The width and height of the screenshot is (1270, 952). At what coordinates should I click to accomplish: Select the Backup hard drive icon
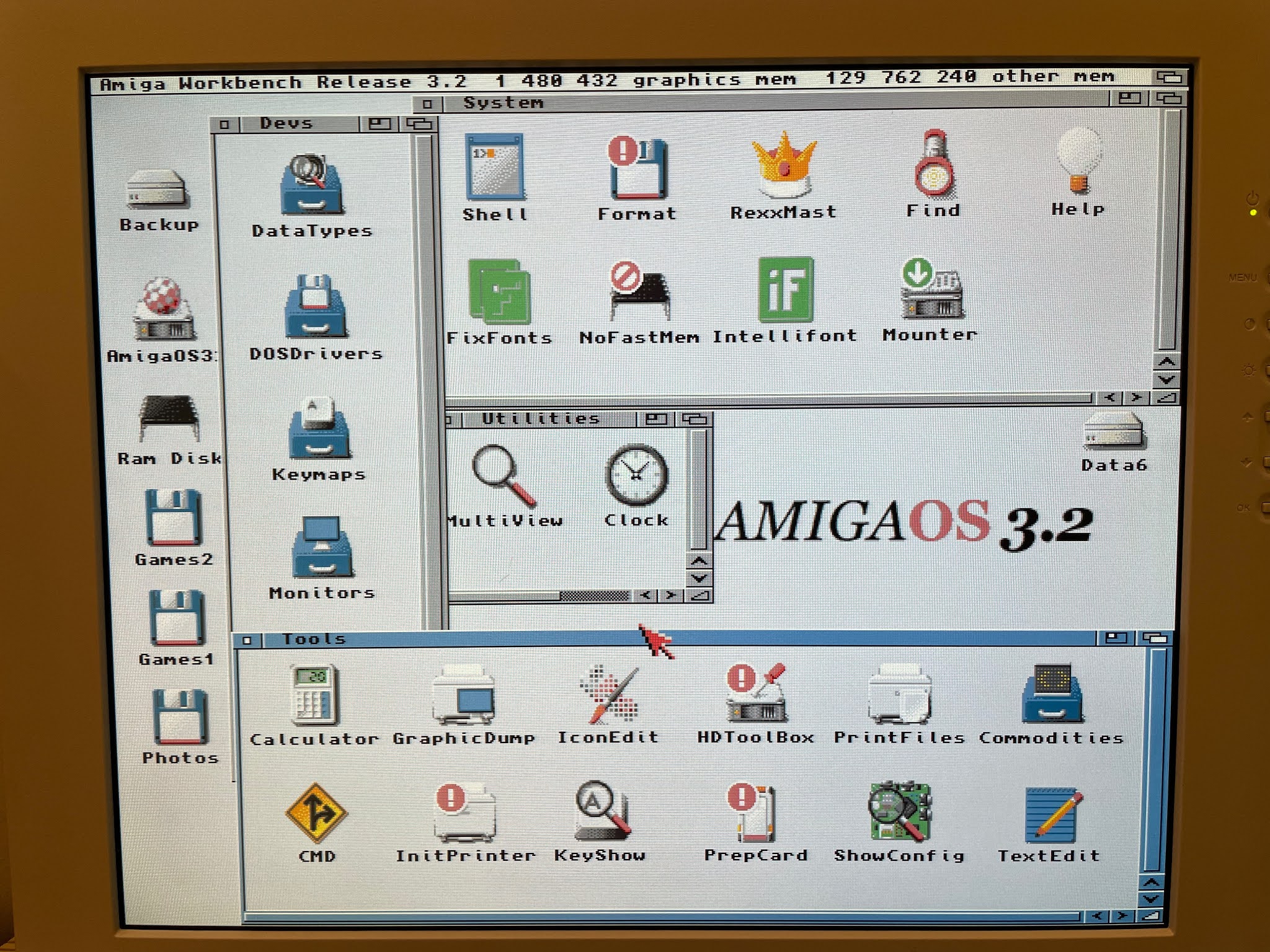coord(158,189)
